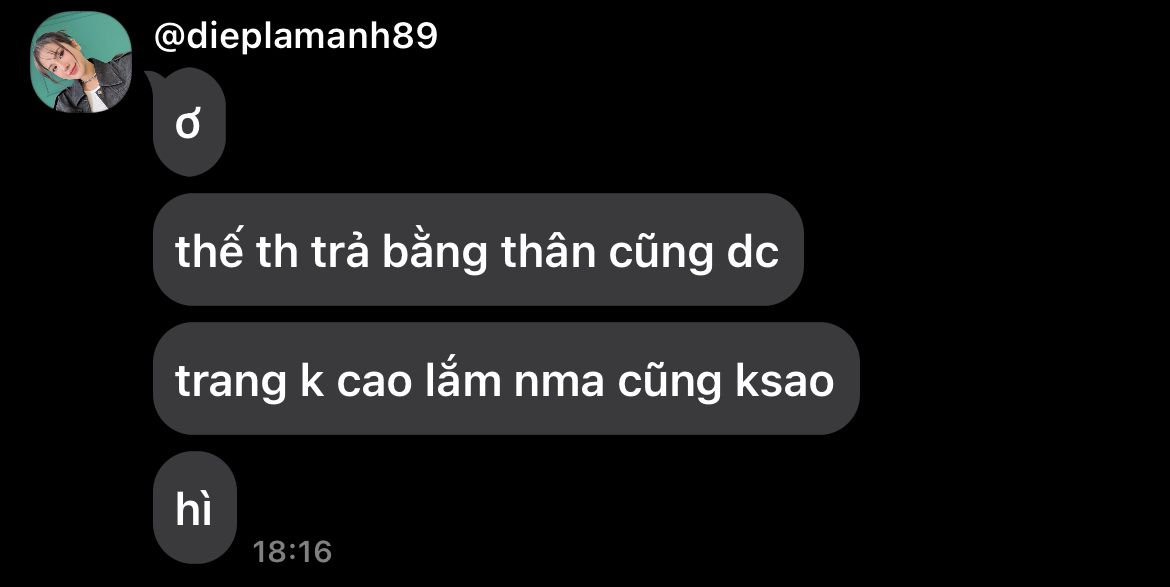Image resolution: width=1170 pixels, height=587 pixels.
Task: Click the tail pointer of the 'ơ' bubble
Action: click(153, 78)
